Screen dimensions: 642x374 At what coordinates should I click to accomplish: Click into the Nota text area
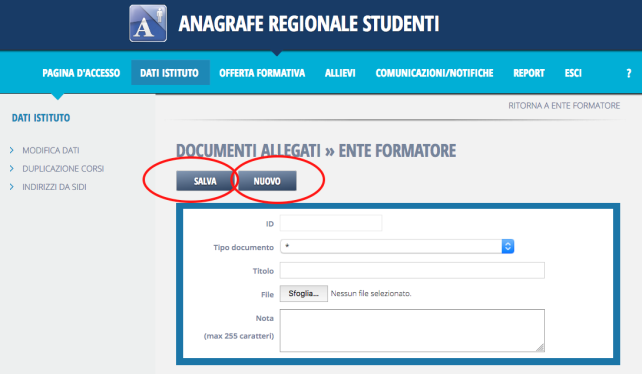coord(412,331)
